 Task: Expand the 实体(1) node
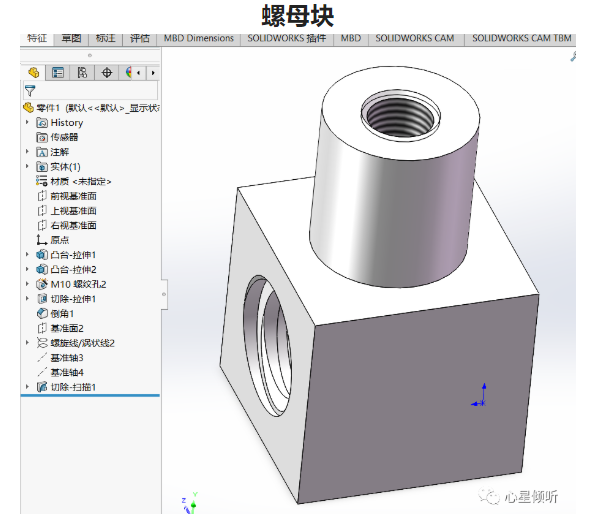pos(27,166)
